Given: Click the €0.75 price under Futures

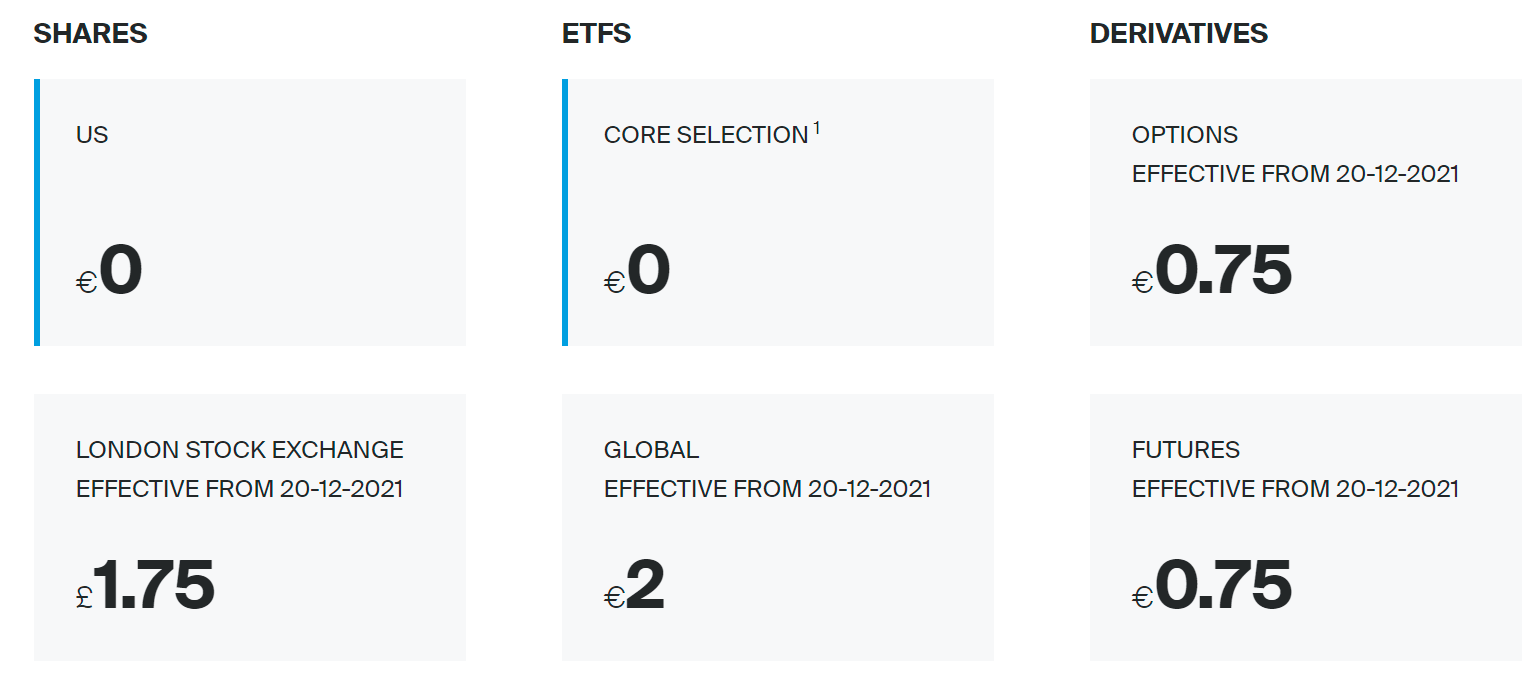Looking at the screenshot, I should coord(1212,585).
